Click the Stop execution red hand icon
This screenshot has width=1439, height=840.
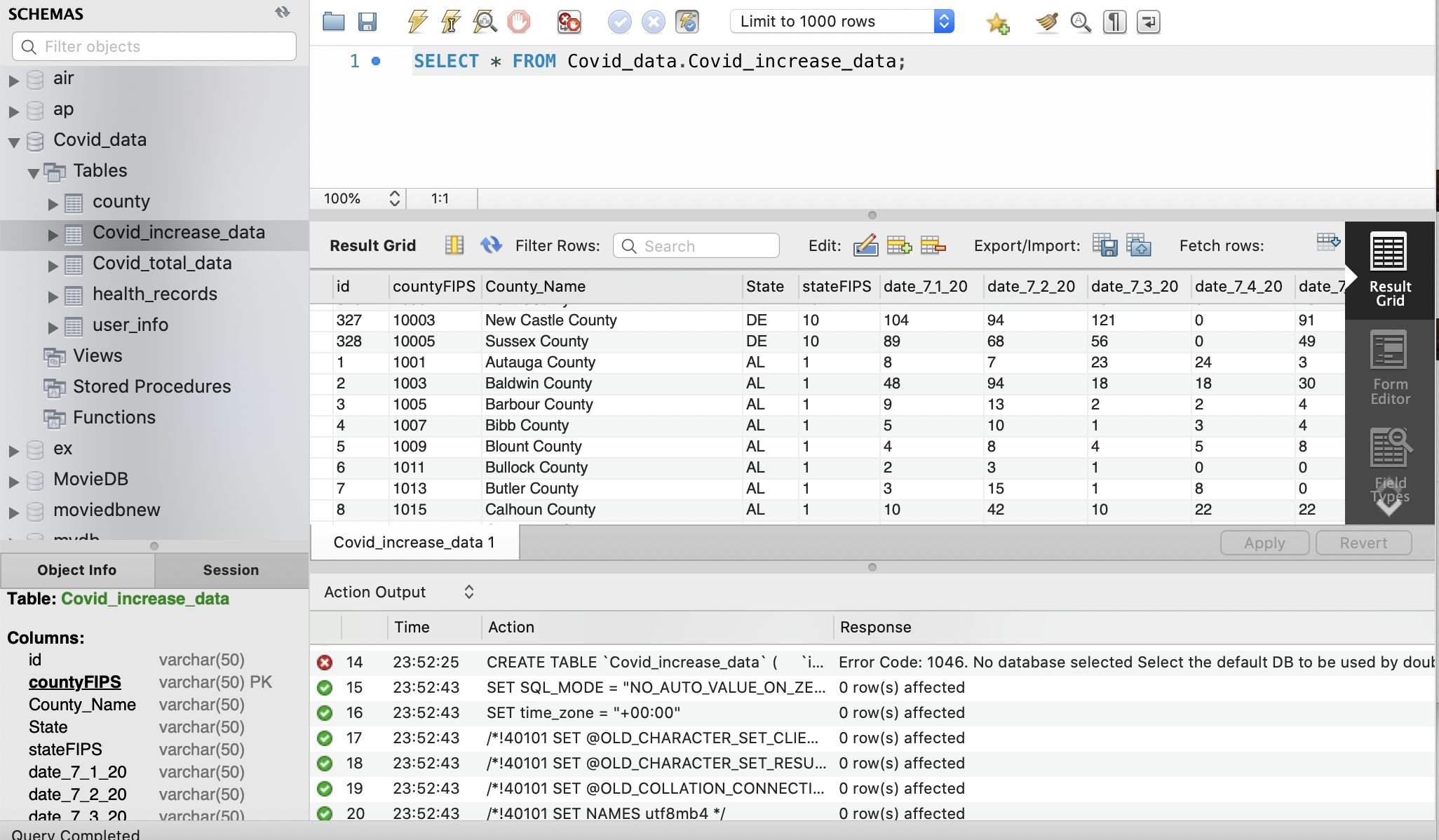[519, 22]
